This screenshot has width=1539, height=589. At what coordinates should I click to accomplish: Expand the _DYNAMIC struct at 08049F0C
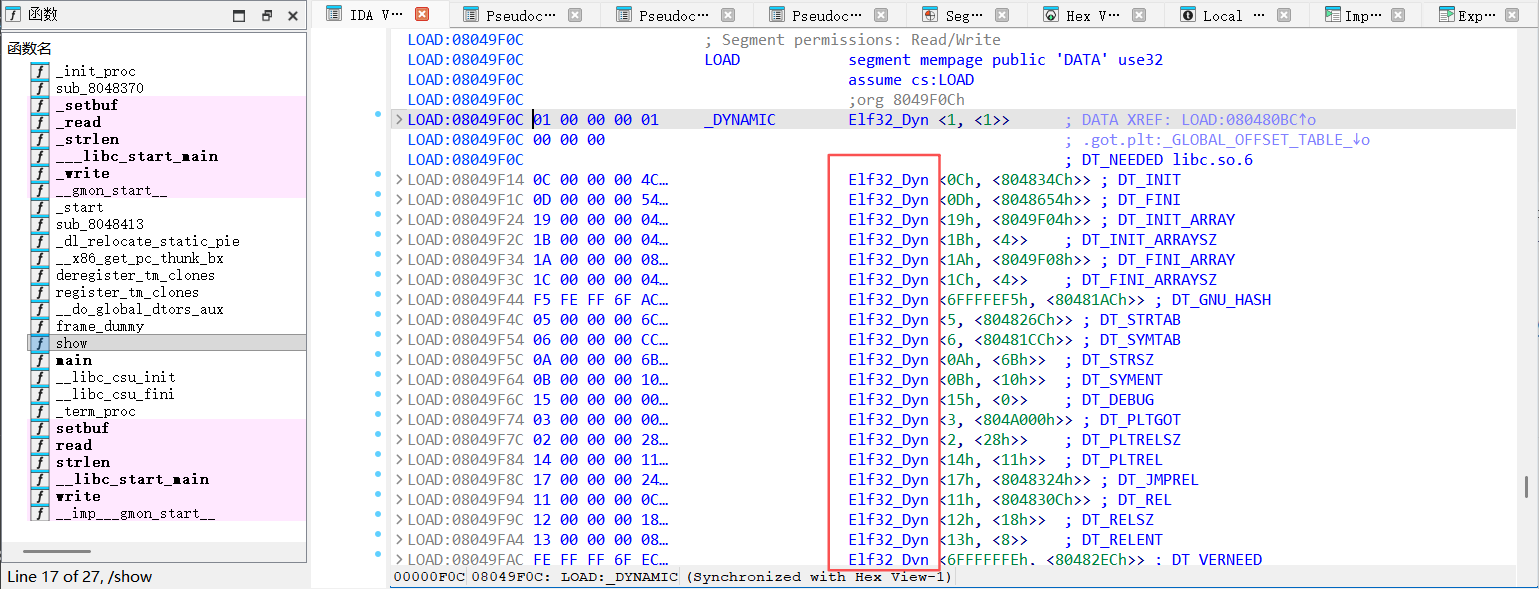coord(400,120)
